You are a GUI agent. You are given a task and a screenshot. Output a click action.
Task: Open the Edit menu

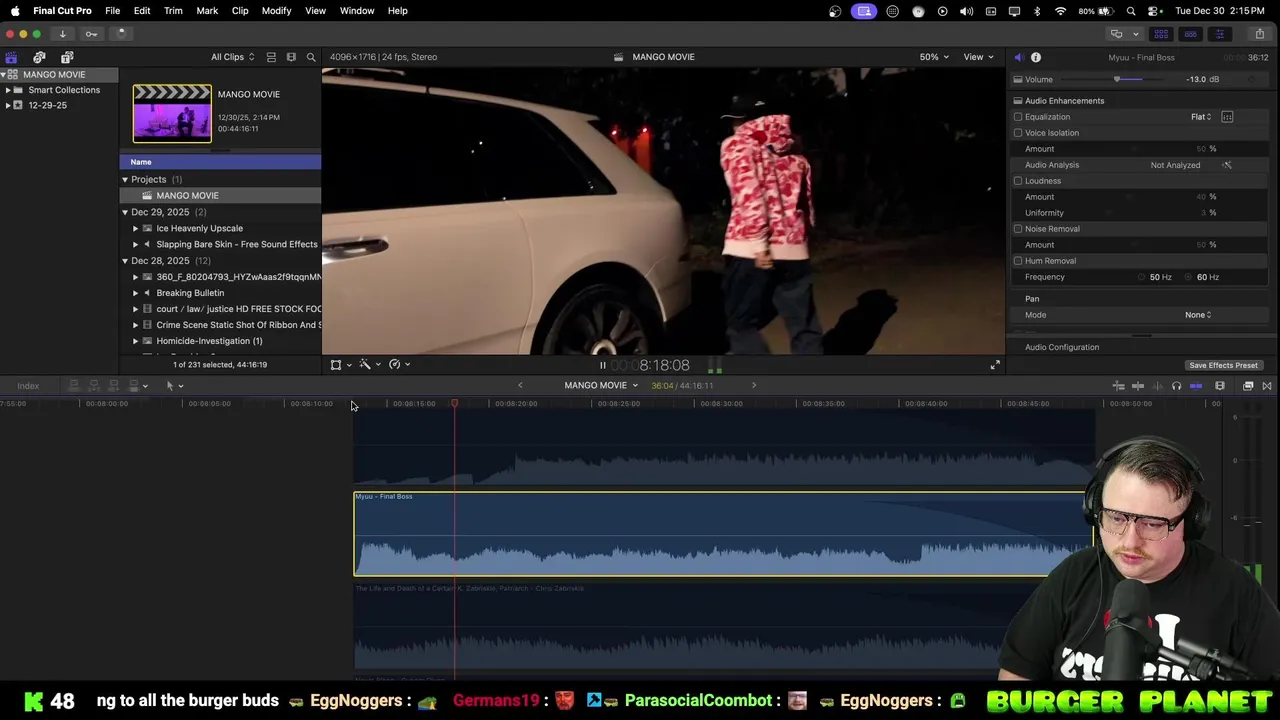pos(142,11)
